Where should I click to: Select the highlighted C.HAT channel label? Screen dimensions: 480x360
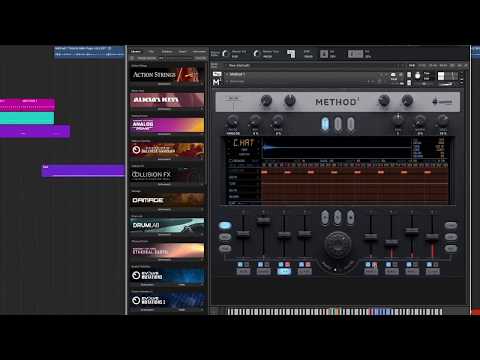pos(284,271)
